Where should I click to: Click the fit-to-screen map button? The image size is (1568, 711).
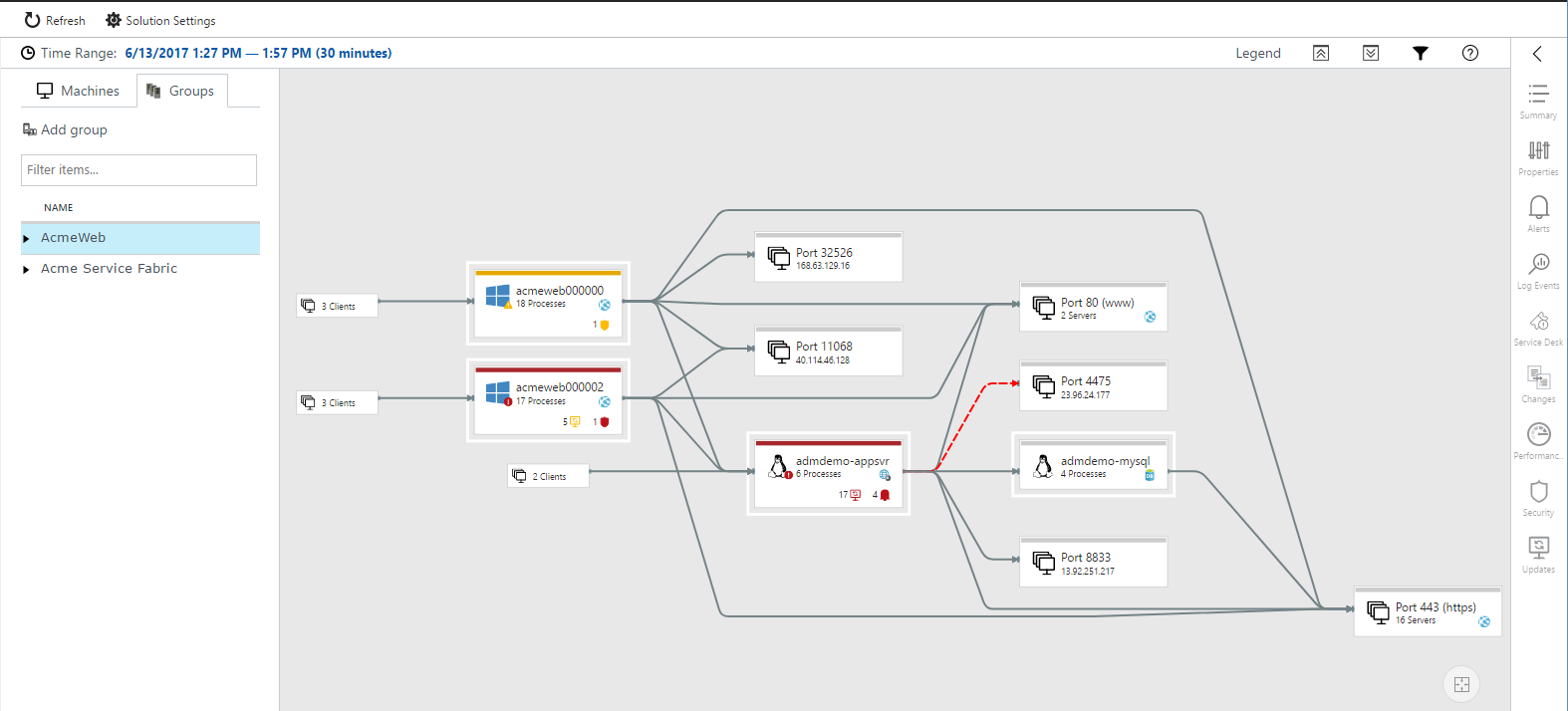tap(1461, 684)
